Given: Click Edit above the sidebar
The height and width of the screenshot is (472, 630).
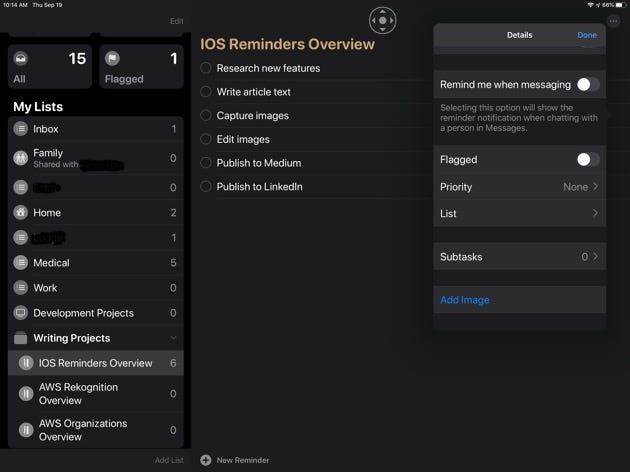Looking at the screenshot, I should (x=176, y=21).
